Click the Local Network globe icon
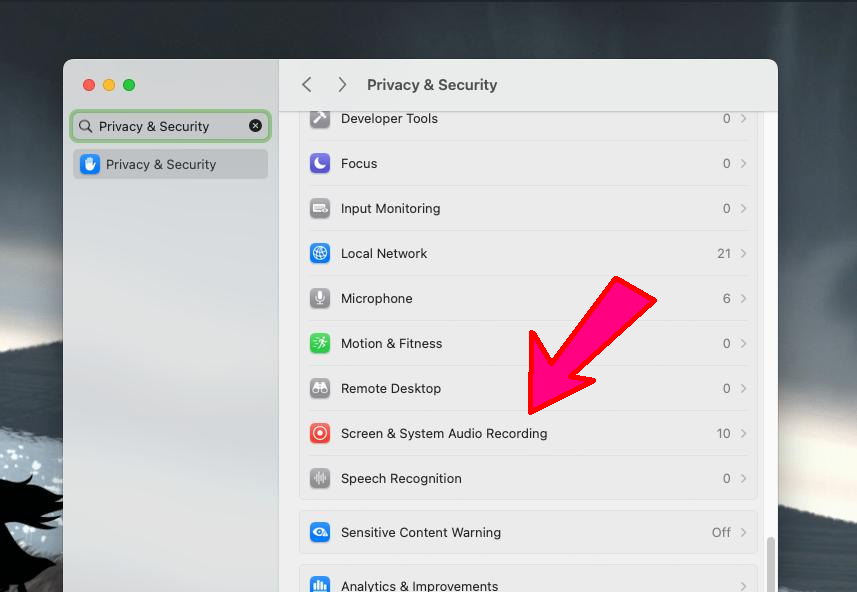 coord(320,254)
